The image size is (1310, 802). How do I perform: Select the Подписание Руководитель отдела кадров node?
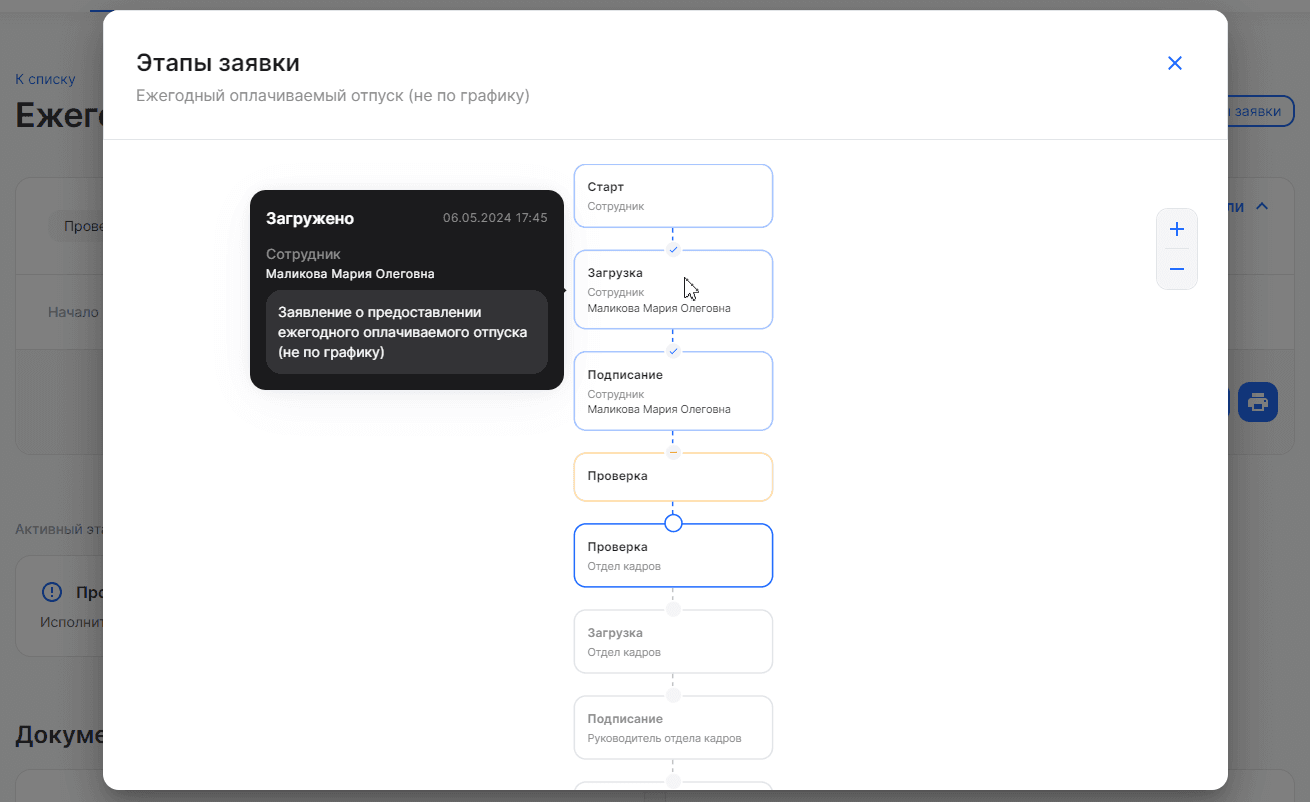click(x=673, y=727)
